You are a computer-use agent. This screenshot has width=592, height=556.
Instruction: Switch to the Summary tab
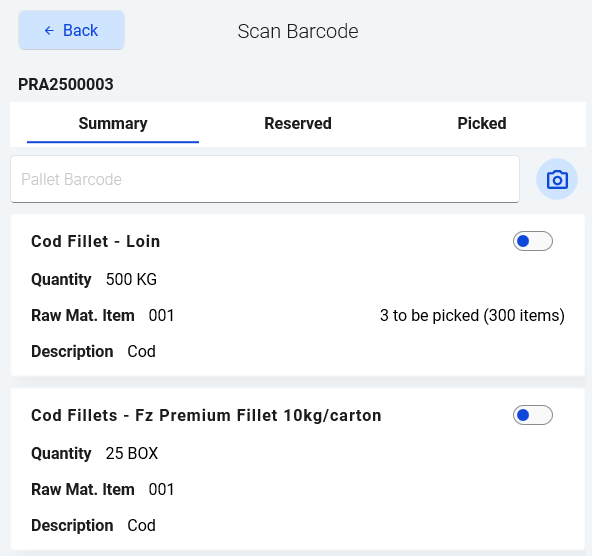tap(113, 124)
